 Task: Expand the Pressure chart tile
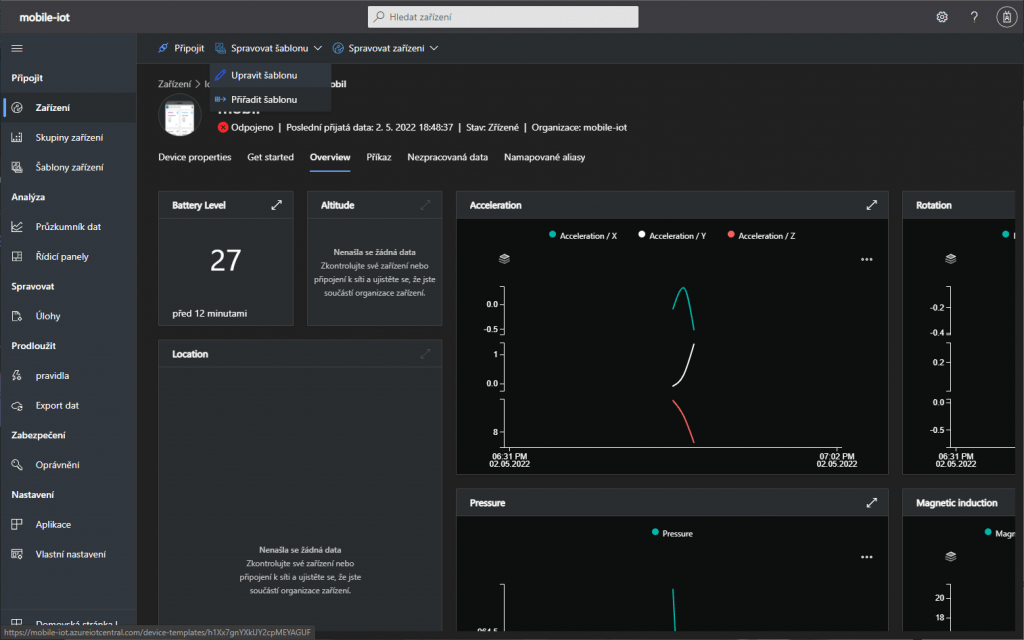click(x=871, y=503)
